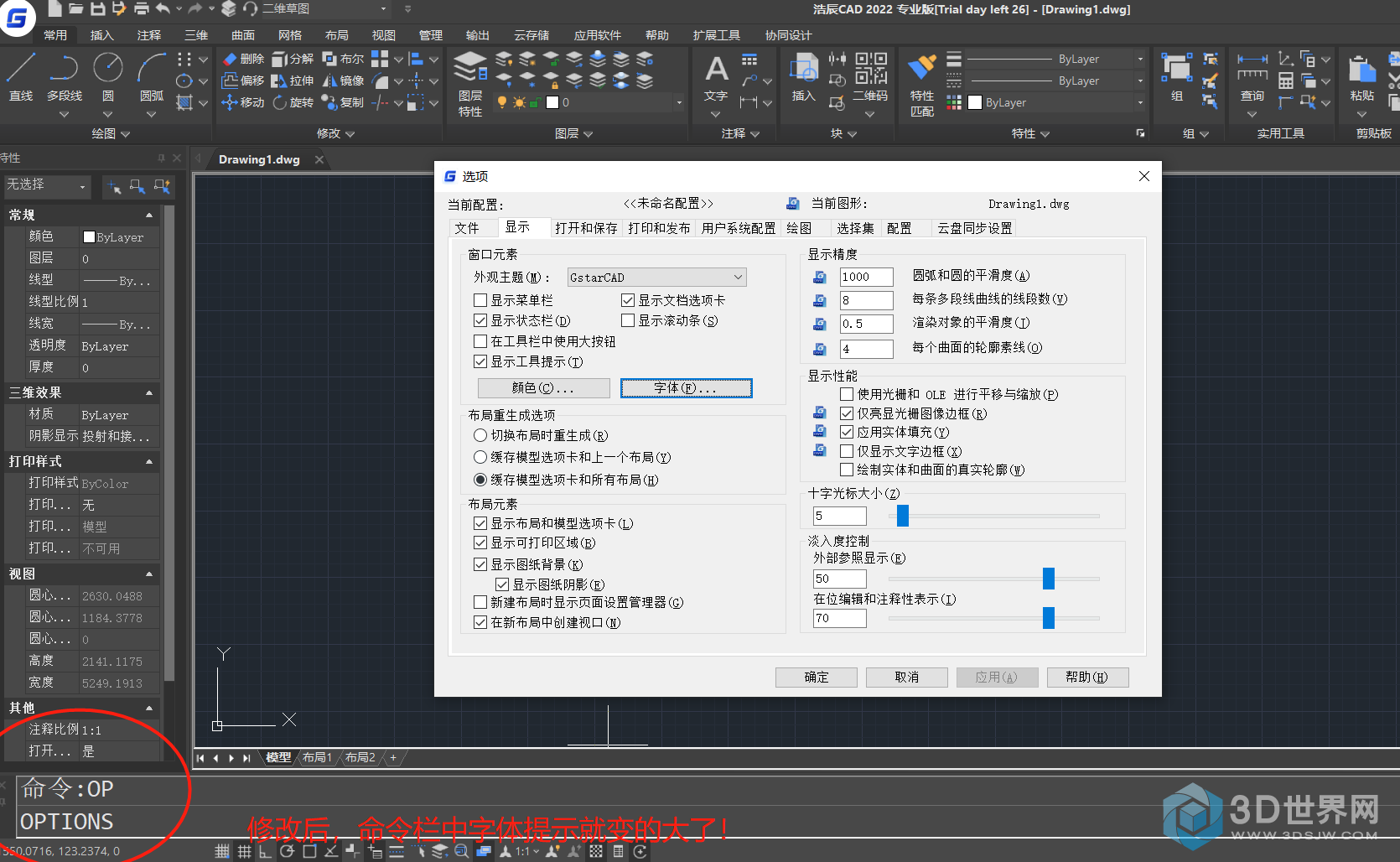Collapse the 三维效果 properties section
1400x862 pixels.
pos(149,392)
